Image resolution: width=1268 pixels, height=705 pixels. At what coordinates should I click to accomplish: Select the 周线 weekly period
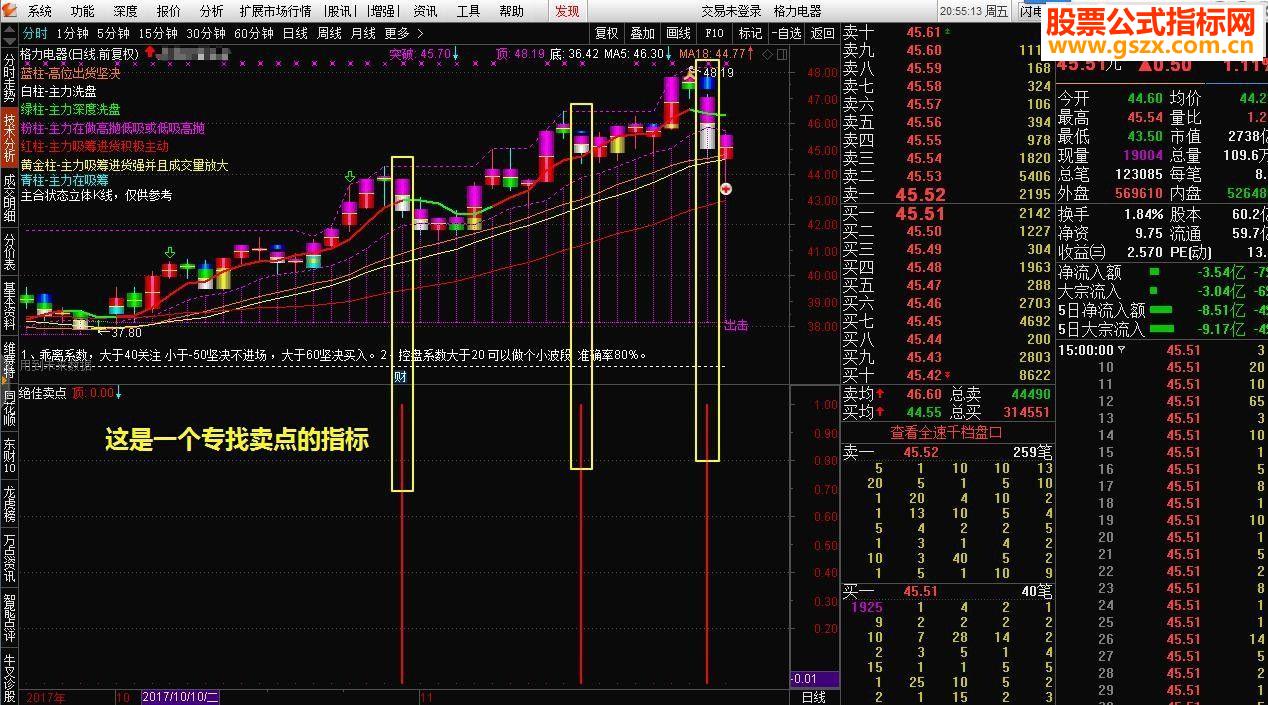(330, 33)
